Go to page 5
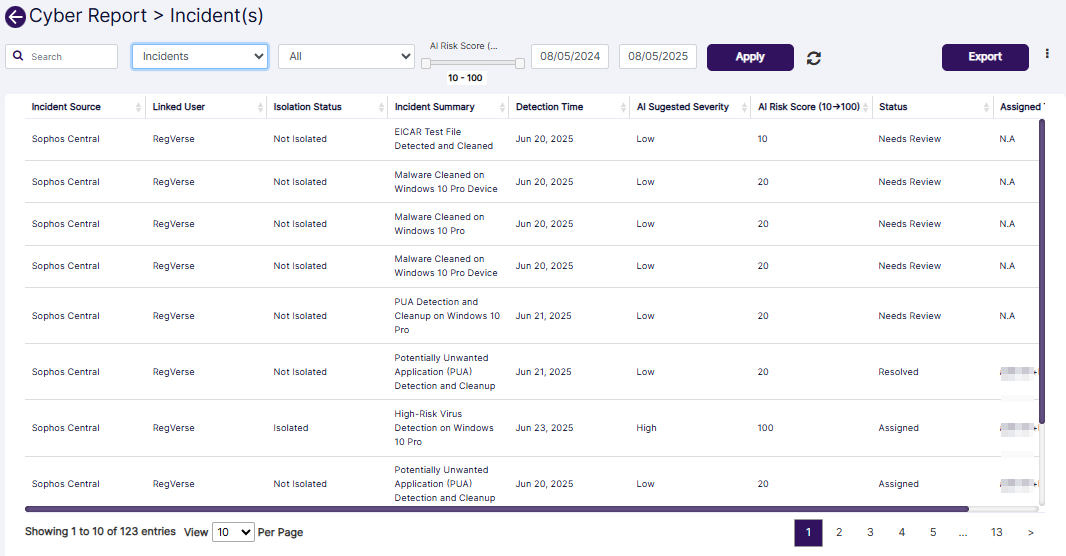 (x=933, y=533)
